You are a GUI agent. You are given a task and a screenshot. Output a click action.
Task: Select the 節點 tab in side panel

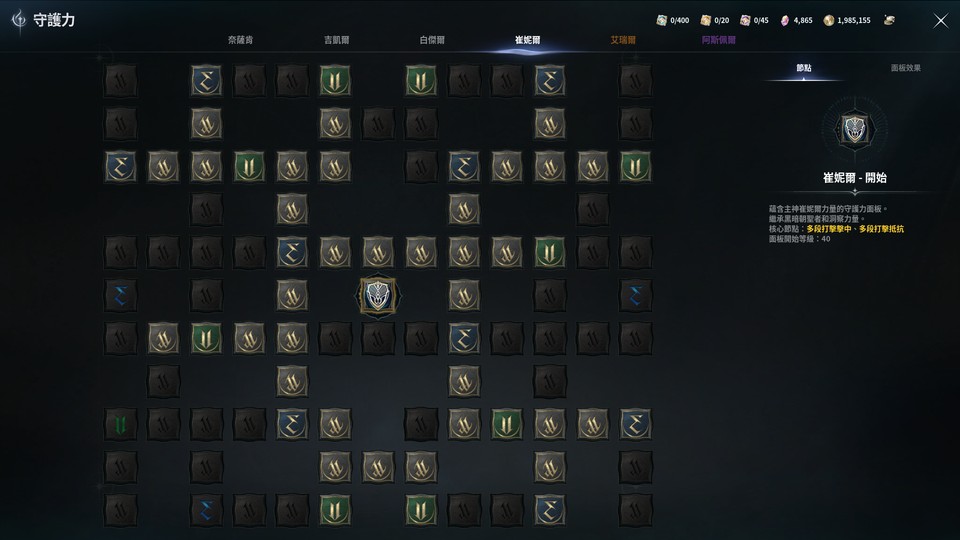point(804,68)
